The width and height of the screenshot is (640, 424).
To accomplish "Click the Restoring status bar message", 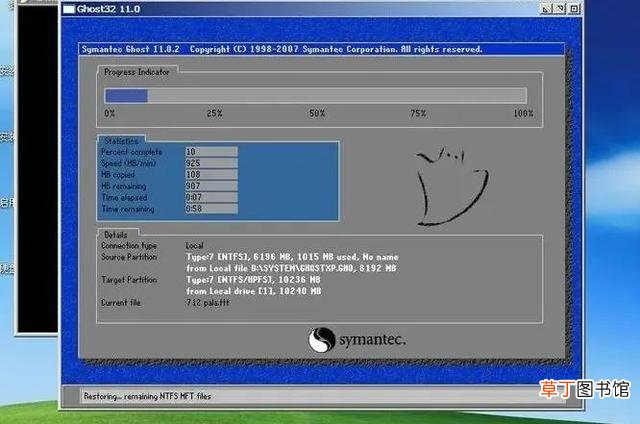I will (147, 396).
